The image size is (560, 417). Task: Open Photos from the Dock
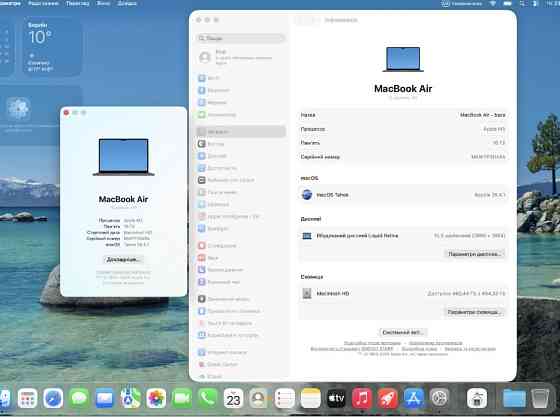[156, 398]
